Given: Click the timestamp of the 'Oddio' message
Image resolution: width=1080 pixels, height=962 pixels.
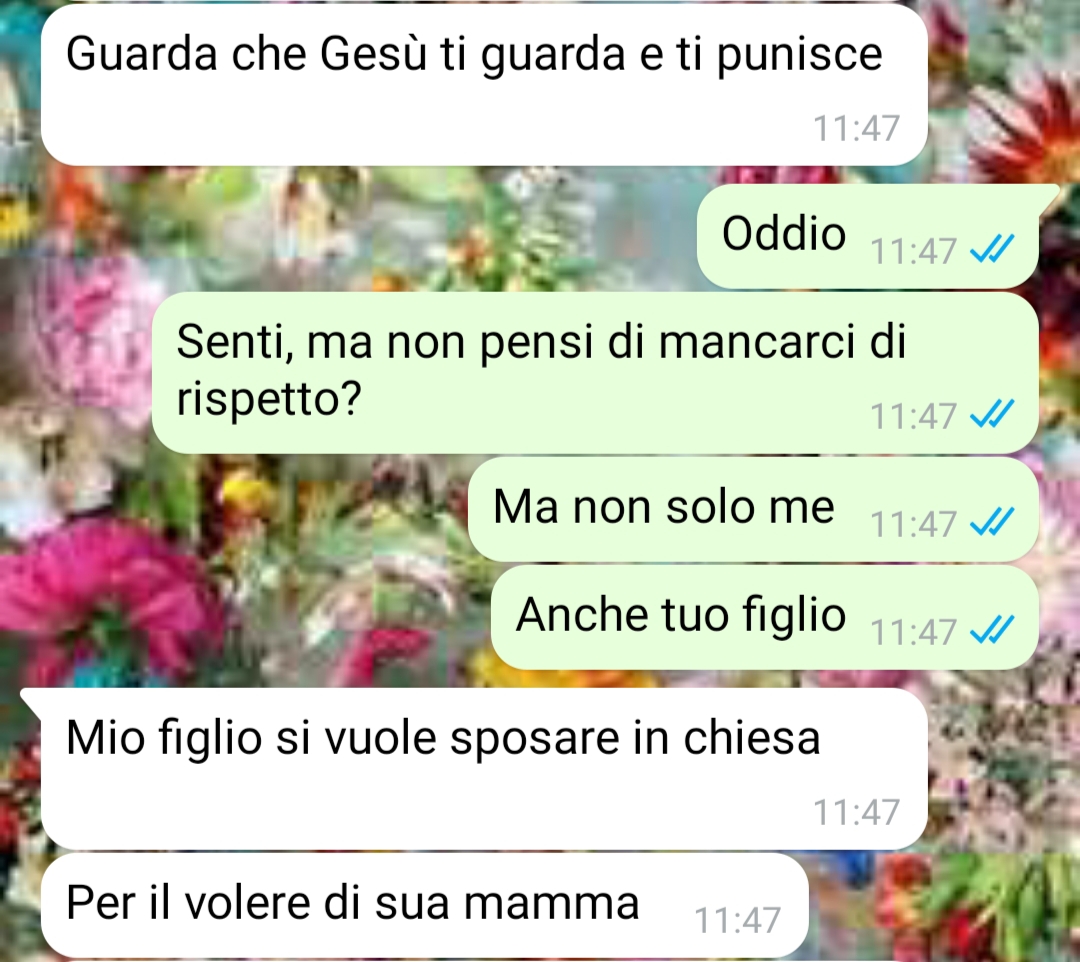Looking at the screenshot, I should (913, 251).
